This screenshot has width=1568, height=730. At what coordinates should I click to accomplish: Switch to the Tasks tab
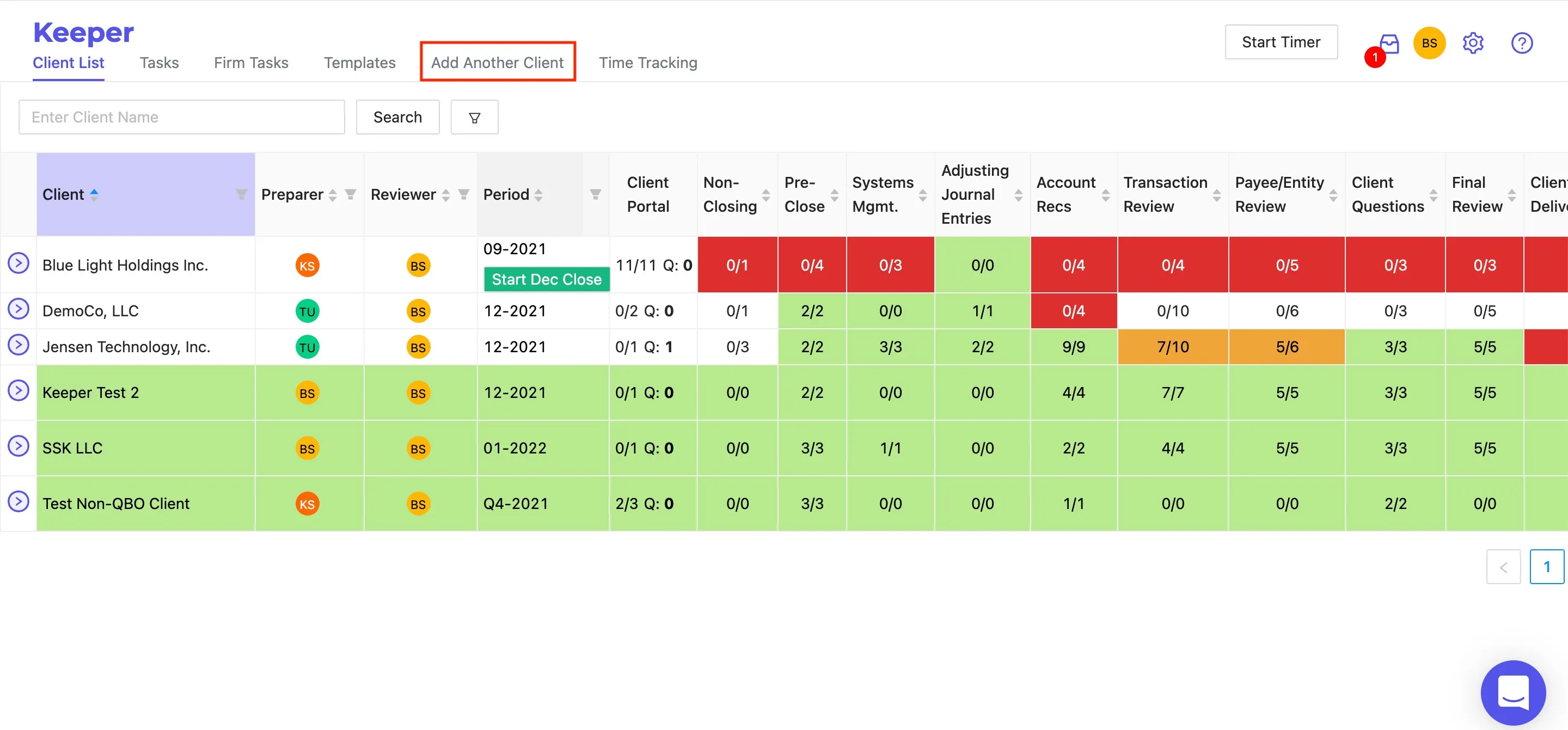159,63
